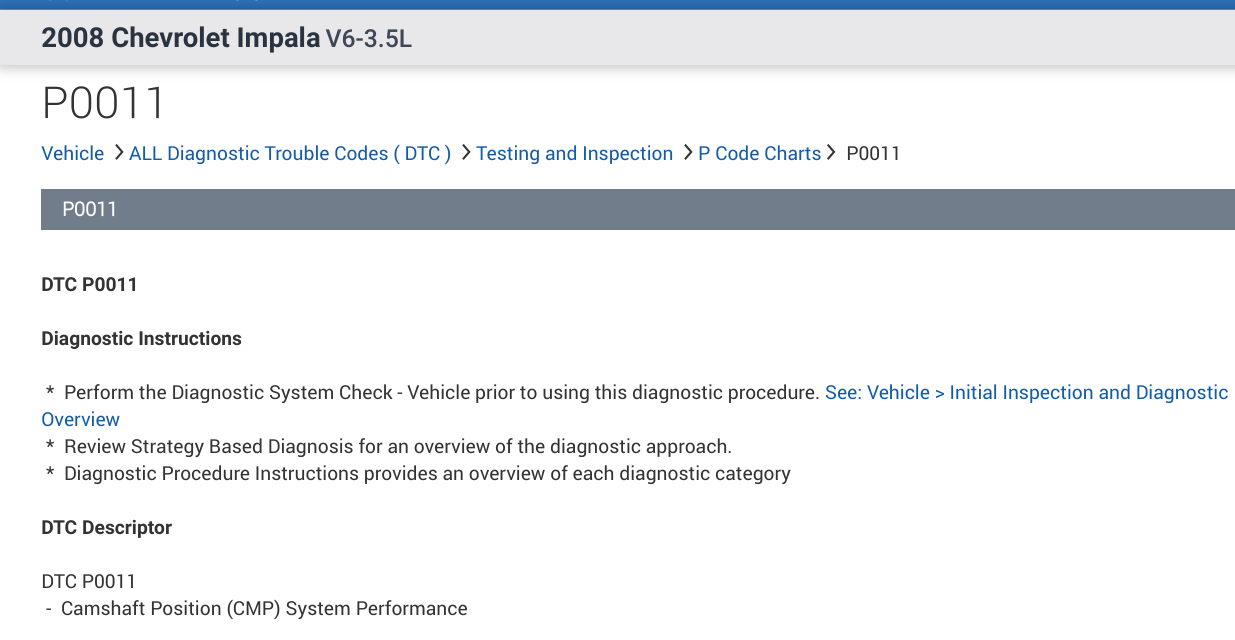Select the bold DTC P0011 heading
Screen dimensions: 1235x640
tap(89, 285)
